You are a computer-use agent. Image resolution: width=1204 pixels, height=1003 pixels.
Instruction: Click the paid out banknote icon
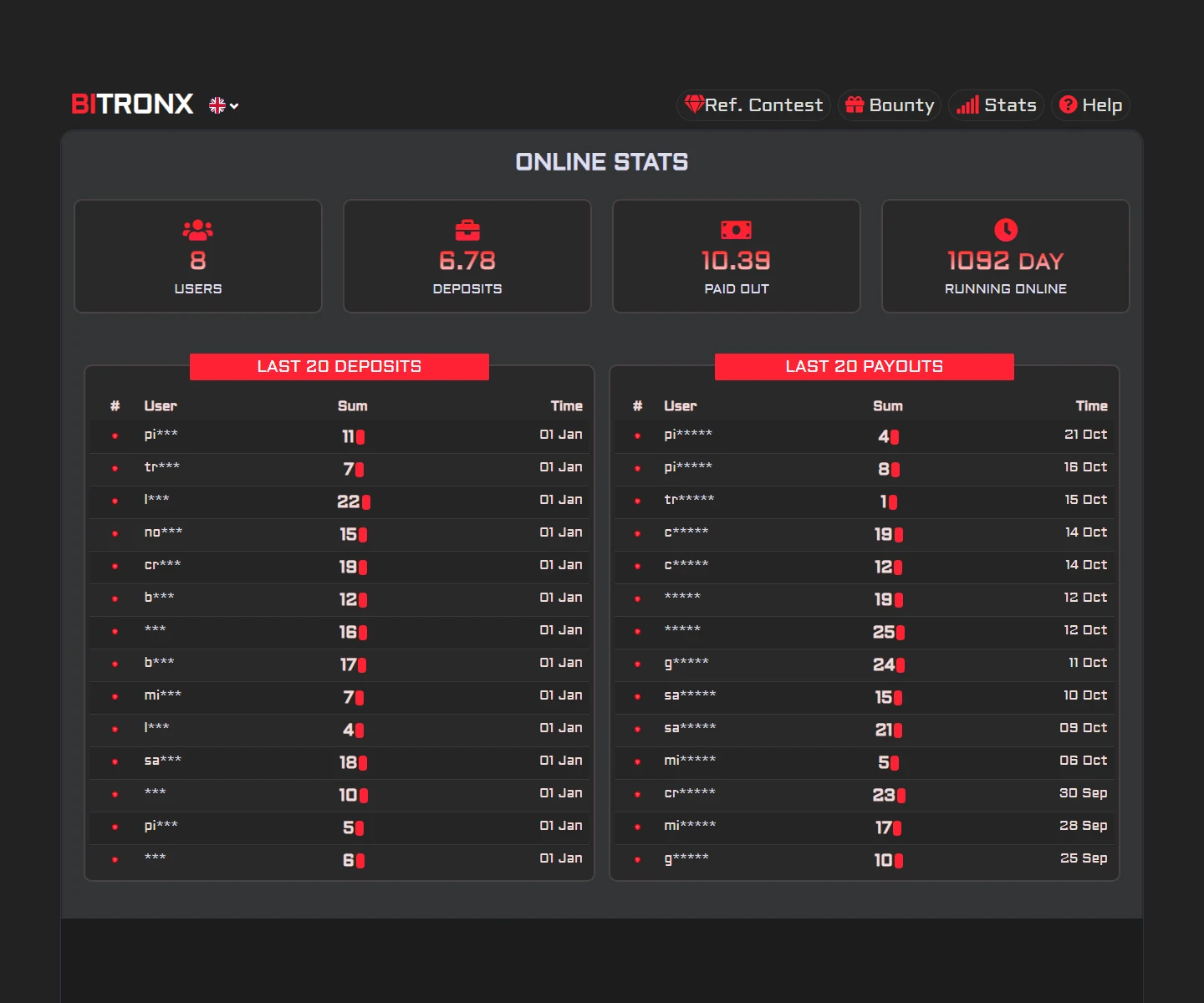coord(737,230)
